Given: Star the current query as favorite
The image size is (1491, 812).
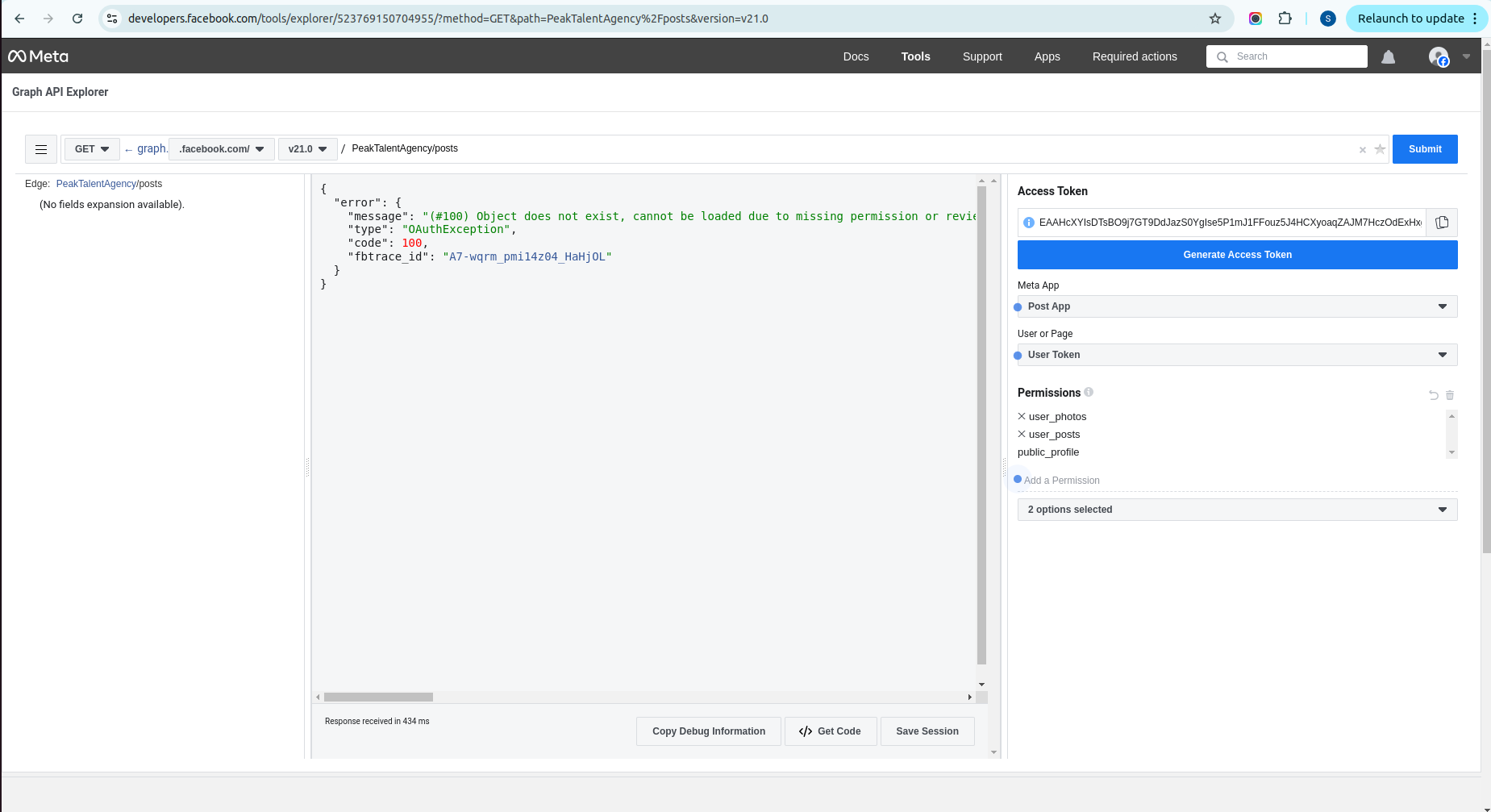Looking at the screenshot, I should [x=1380, y=149].
